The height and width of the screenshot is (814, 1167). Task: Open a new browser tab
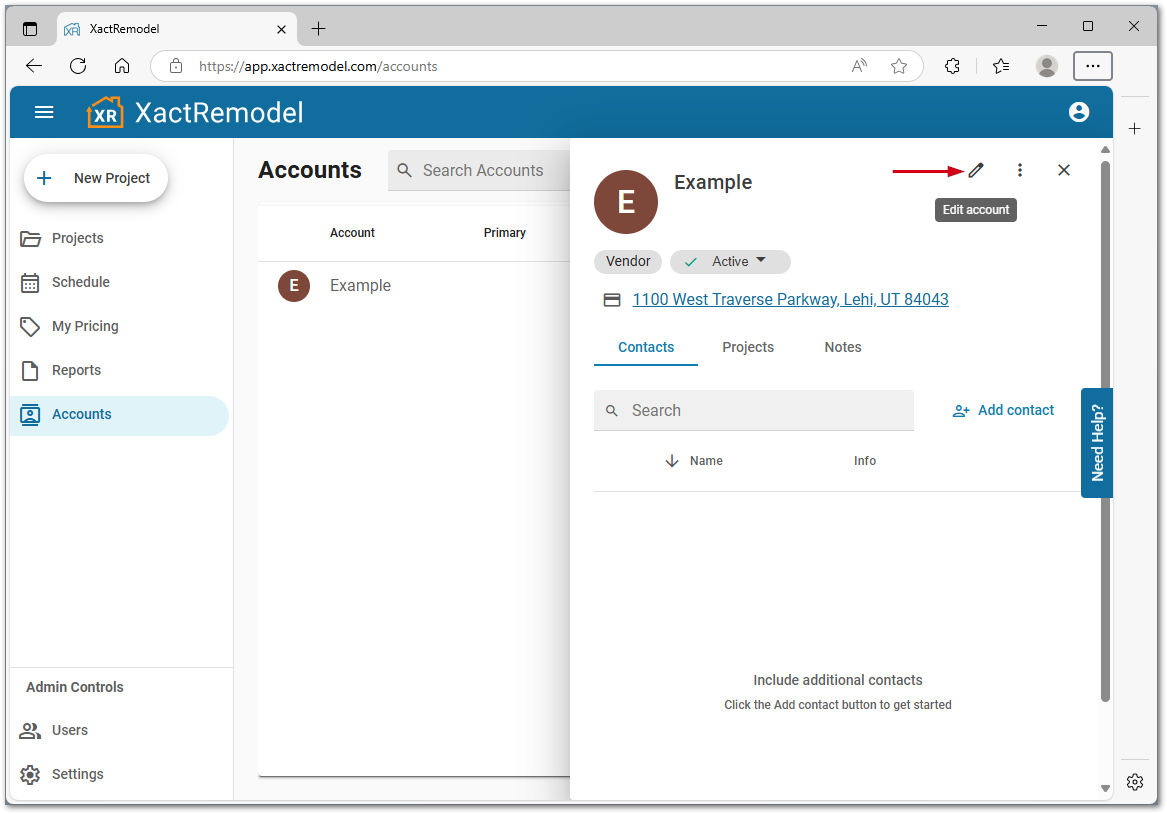(x=319, y=28)
